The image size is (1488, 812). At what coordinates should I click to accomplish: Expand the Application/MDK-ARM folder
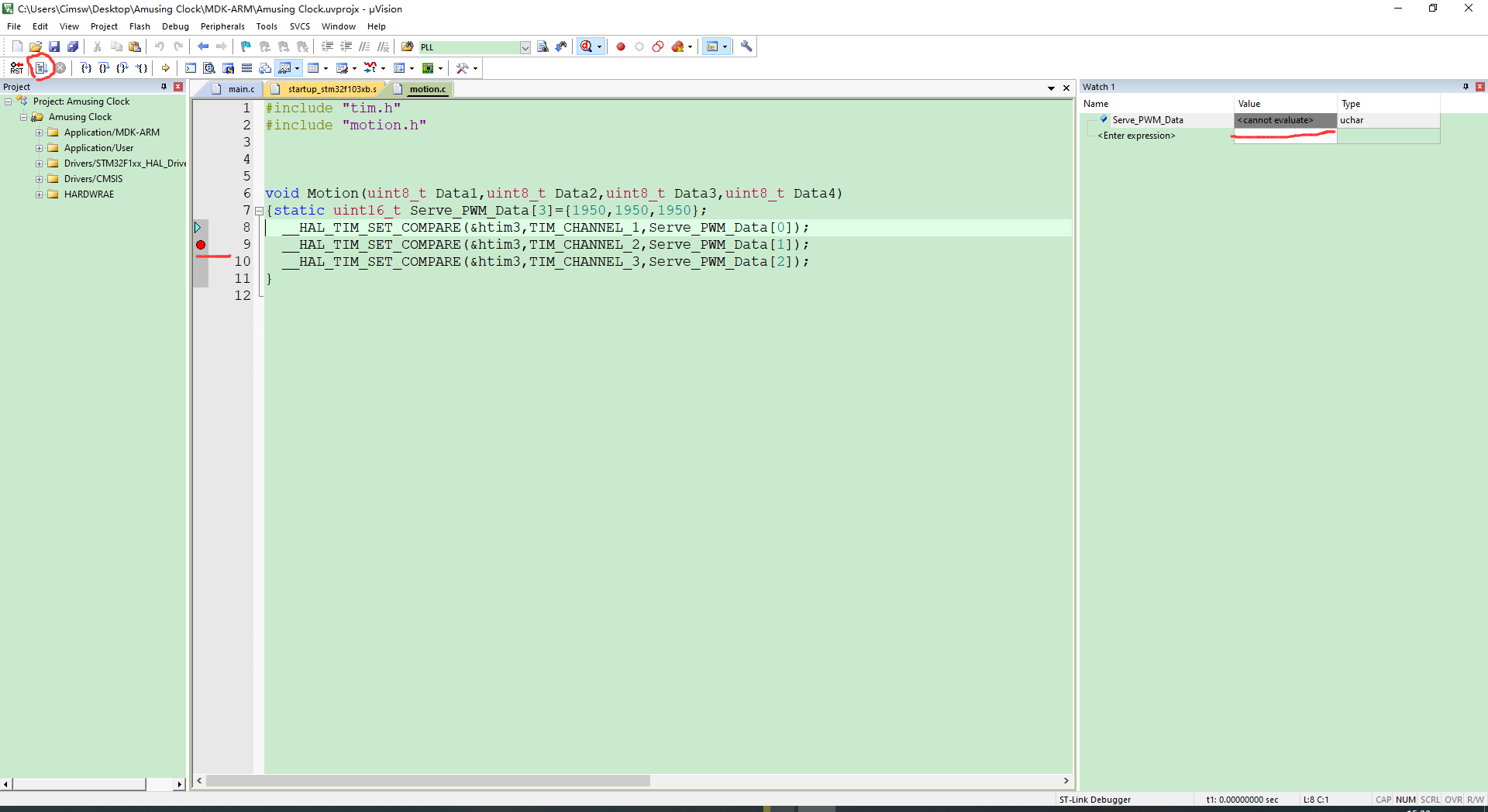click(39, 132)
